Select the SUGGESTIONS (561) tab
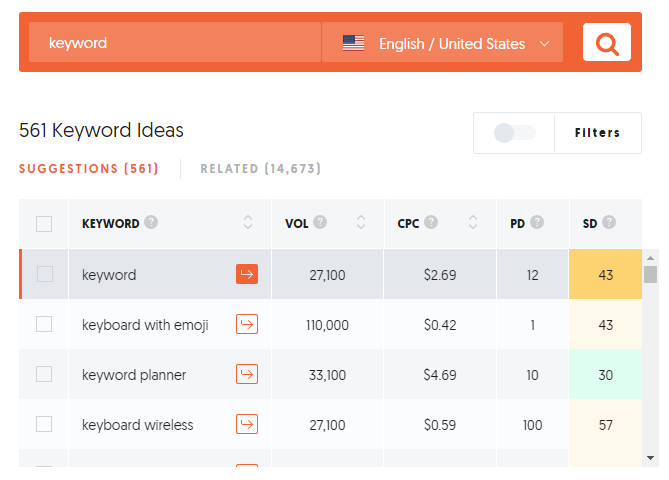Viewport: 669px width, 480px height. click(x=89, y=169)
